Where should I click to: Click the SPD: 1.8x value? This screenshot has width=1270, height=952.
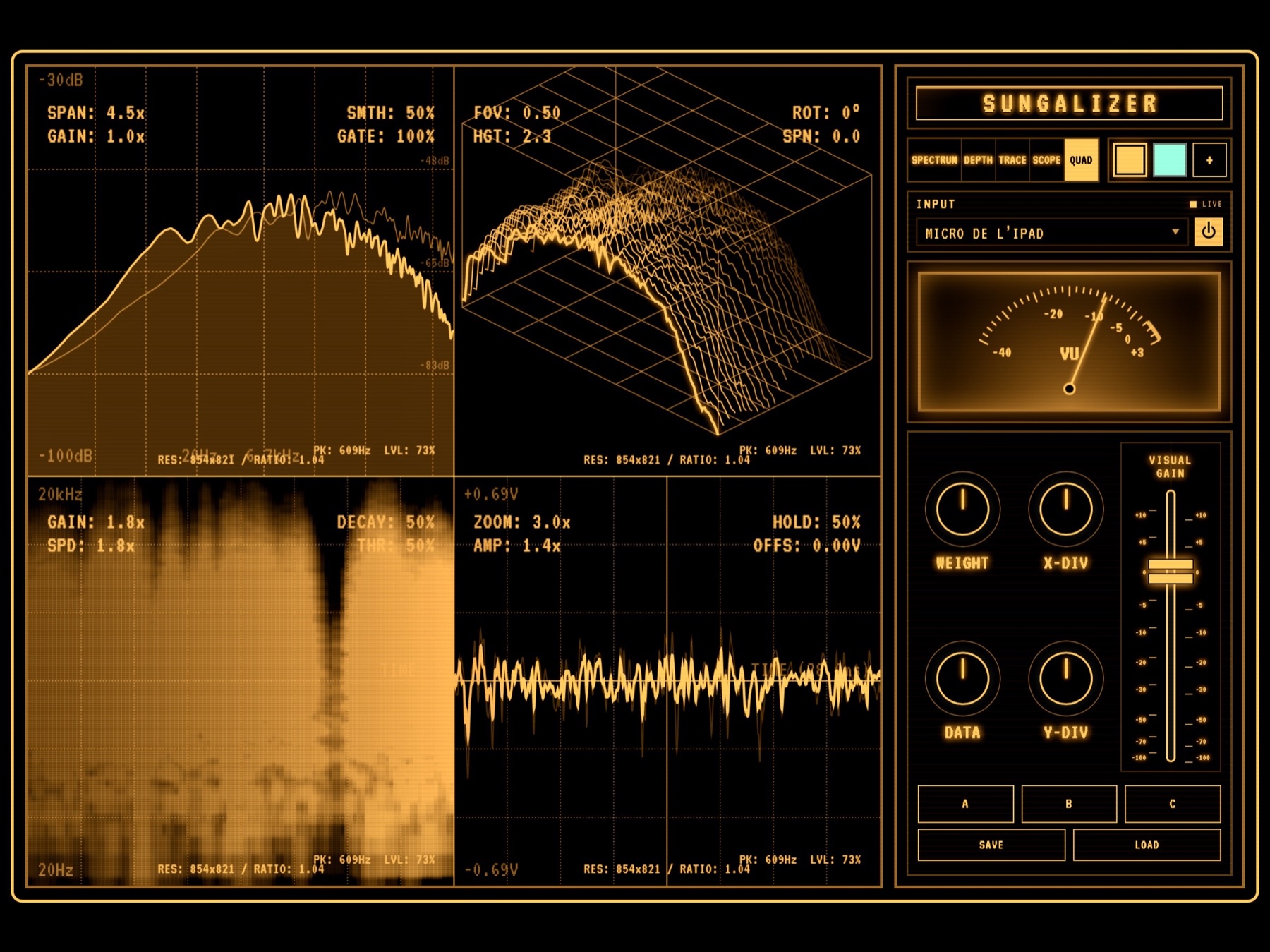pyautogui.click(x=91, y=546)
